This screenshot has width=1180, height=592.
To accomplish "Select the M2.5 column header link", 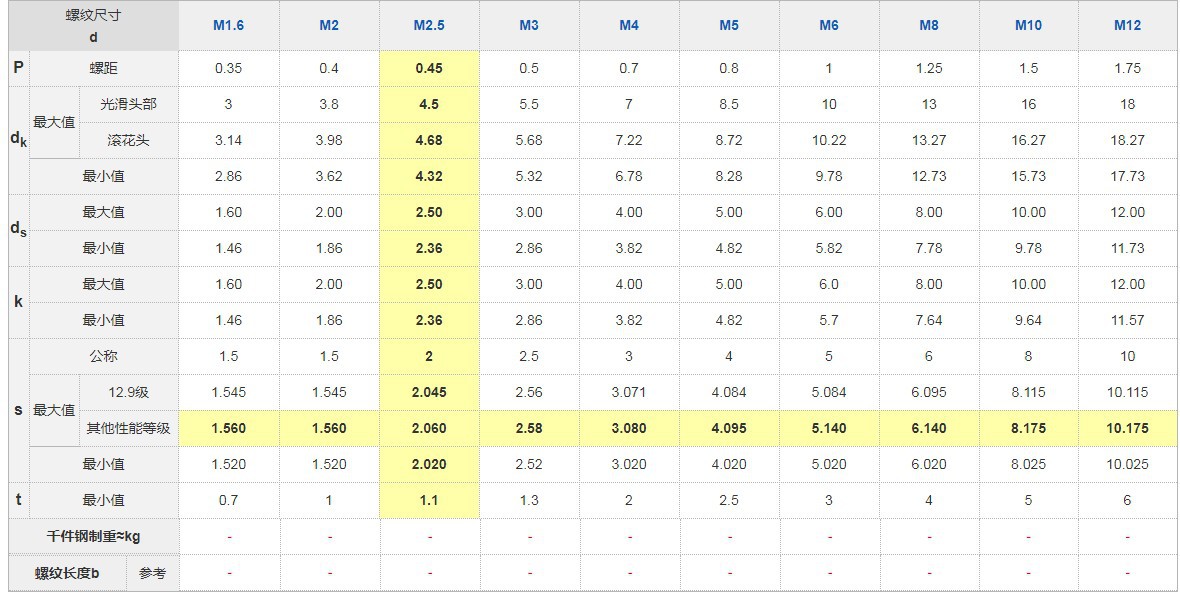I will (x=429, y=25).
